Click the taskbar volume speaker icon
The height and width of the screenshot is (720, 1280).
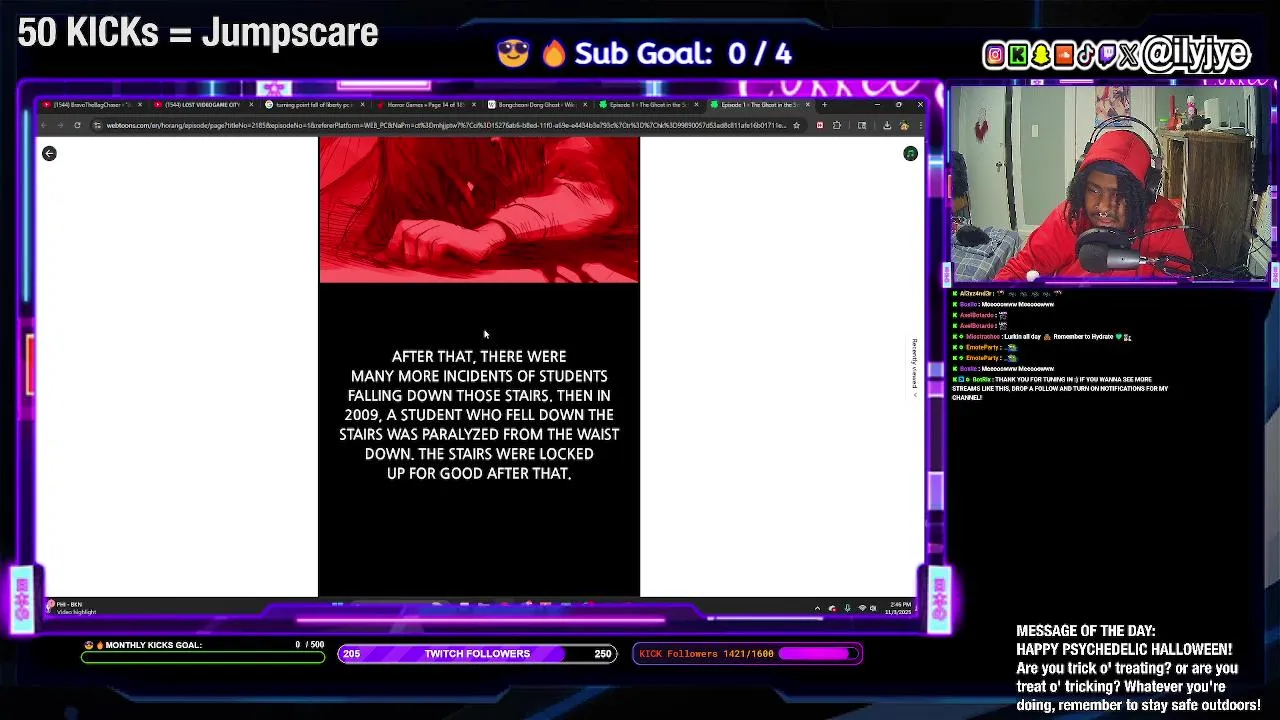(874, 608)
